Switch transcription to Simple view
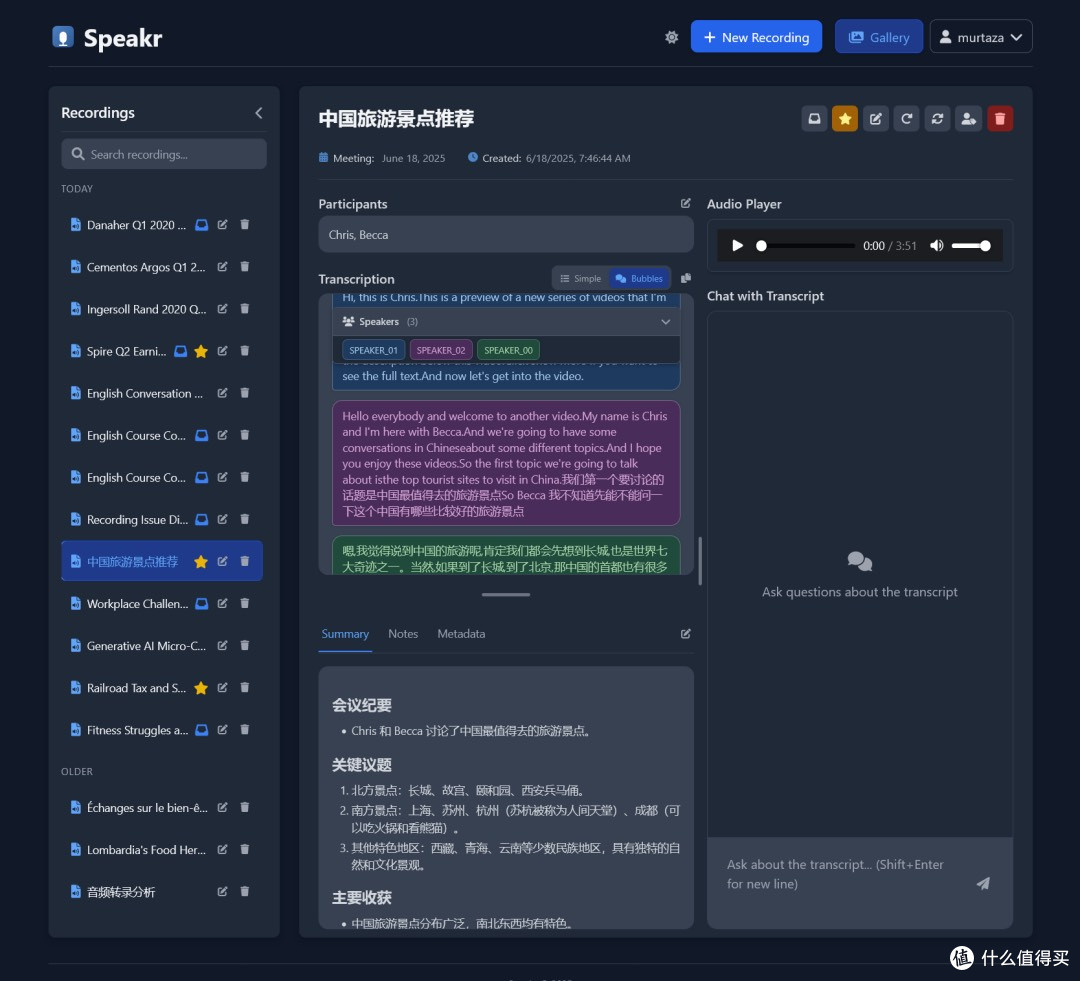The image size is (1080, 981). (x=581, y=278)
